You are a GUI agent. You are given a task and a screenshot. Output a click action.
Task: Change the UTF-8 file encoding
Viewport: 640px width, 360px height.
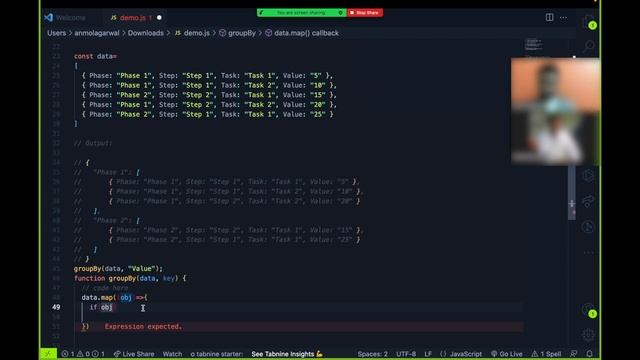[406, 354]
